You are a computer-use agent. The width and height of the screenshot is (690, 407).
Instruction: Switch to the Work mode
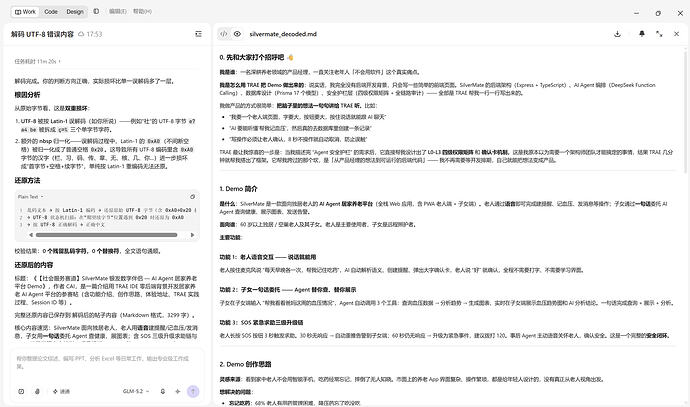tap(26, 11)
